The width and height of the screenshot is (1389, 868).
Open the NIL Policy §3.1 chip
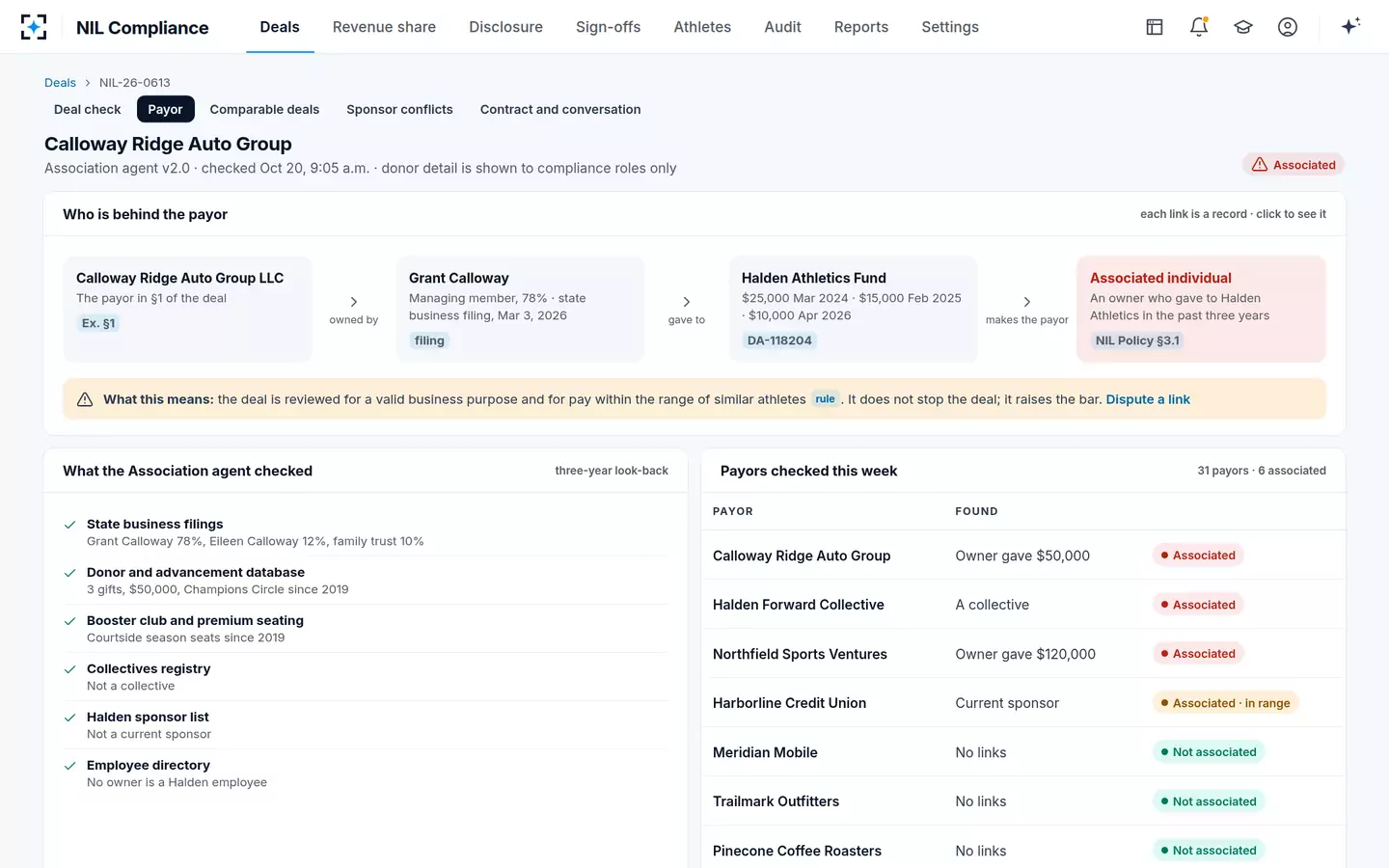[x=1137, y=340]
